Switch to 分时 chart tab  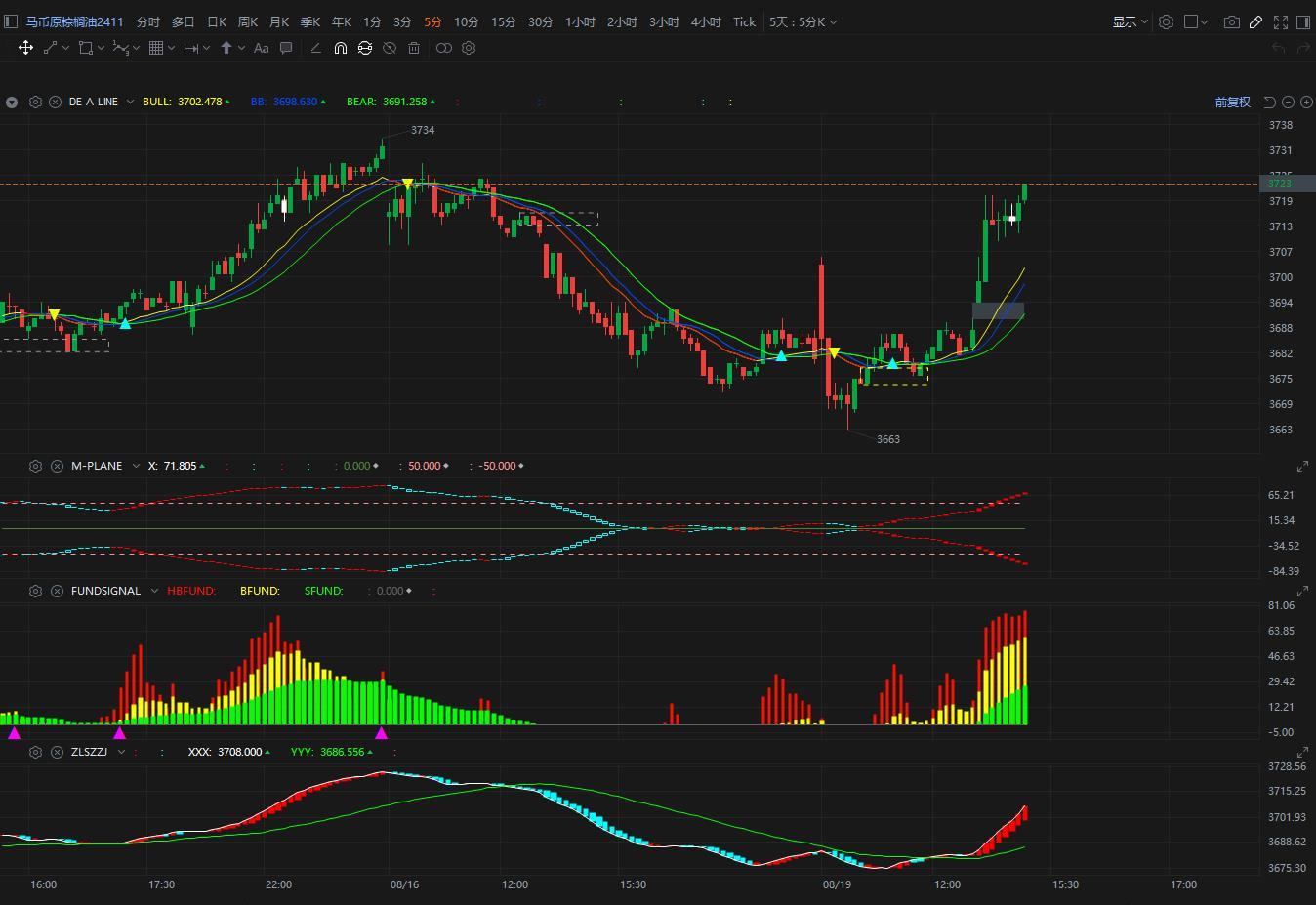pos(147,21)
